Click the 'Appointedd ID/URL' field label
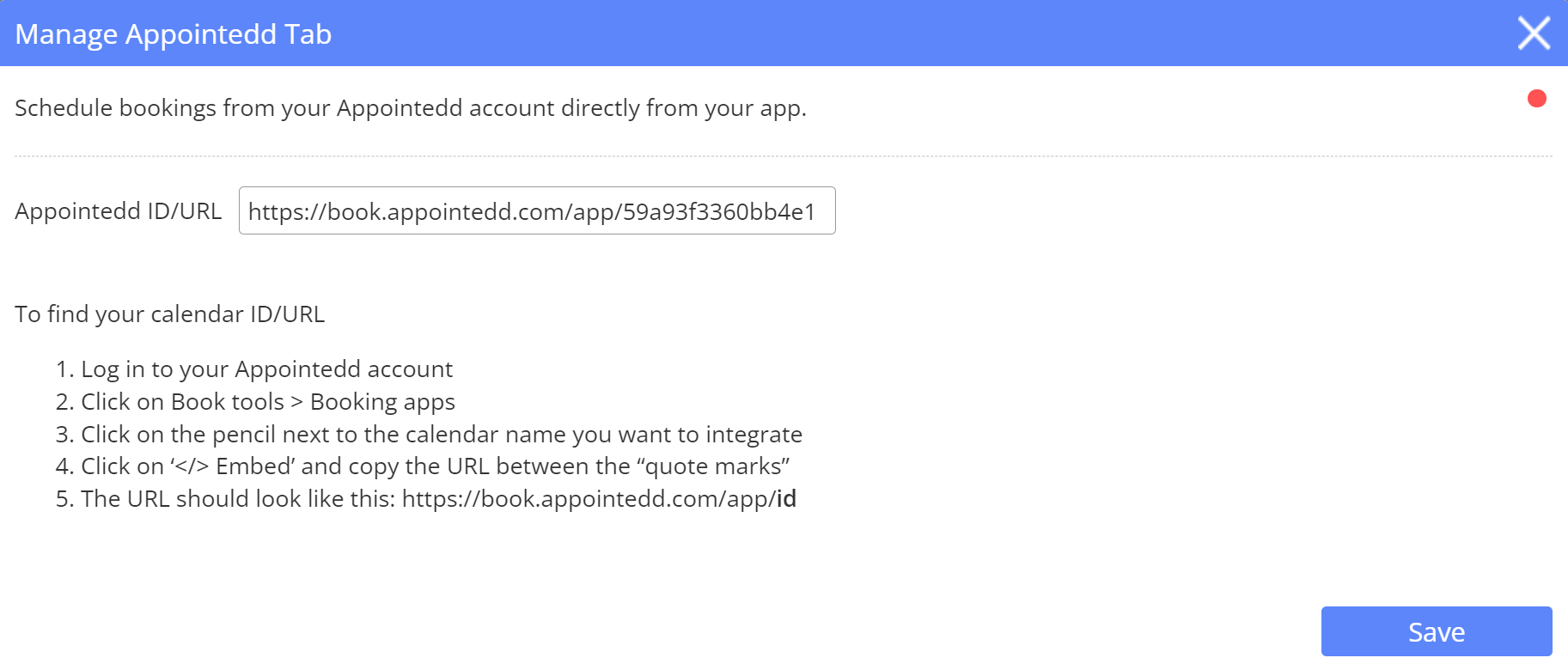Screen dimensions: 1568x670 (x=119, y=211)
